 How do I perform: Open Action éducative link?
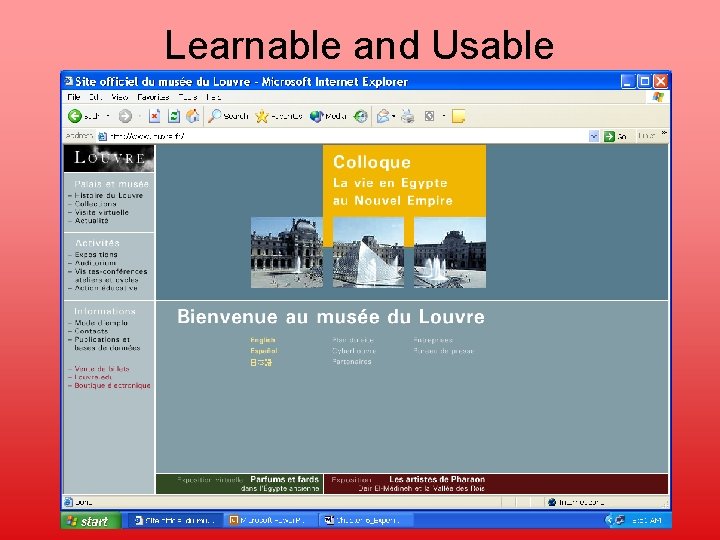(106, 288)
